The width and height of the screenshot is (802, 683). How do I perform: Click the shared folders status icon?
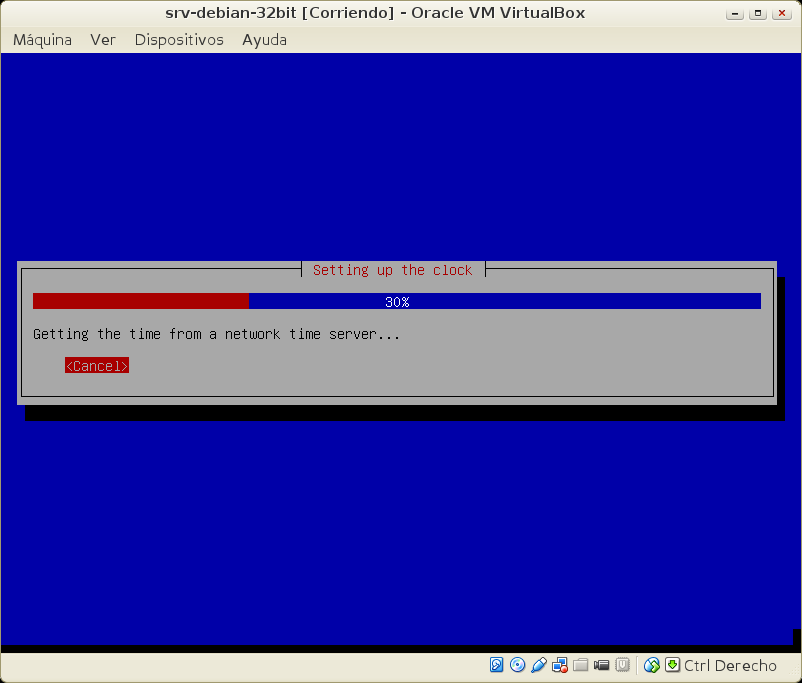pyautogui.click(x=581, y=665)
